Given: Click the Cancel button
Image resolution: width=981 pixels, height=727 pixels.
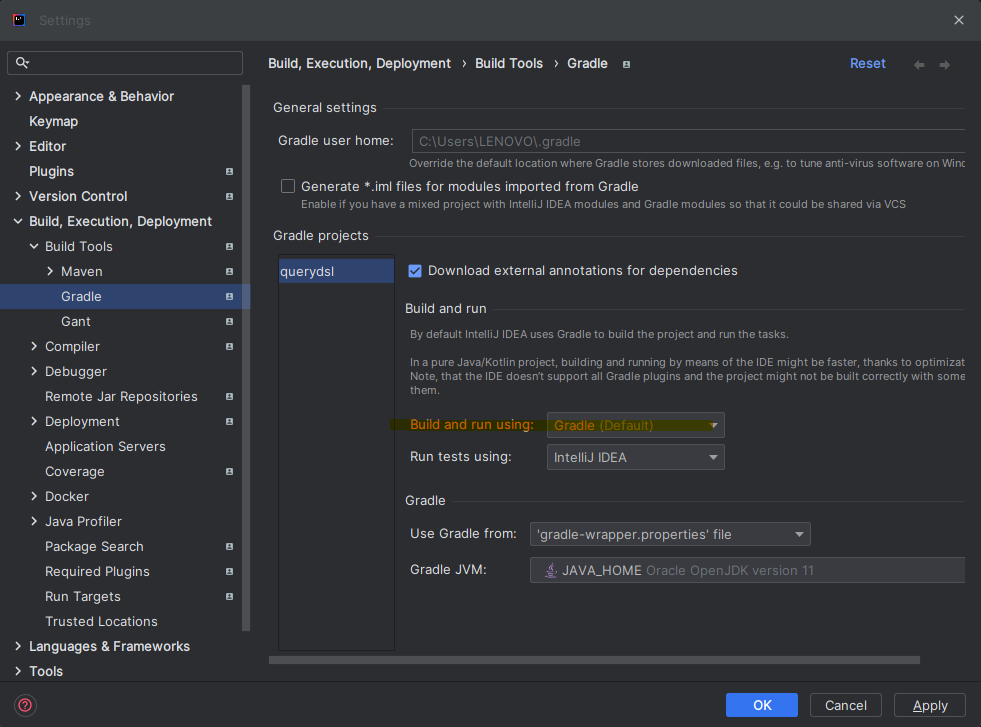Looking at the screenshot, I should click(x=845, y=705).
